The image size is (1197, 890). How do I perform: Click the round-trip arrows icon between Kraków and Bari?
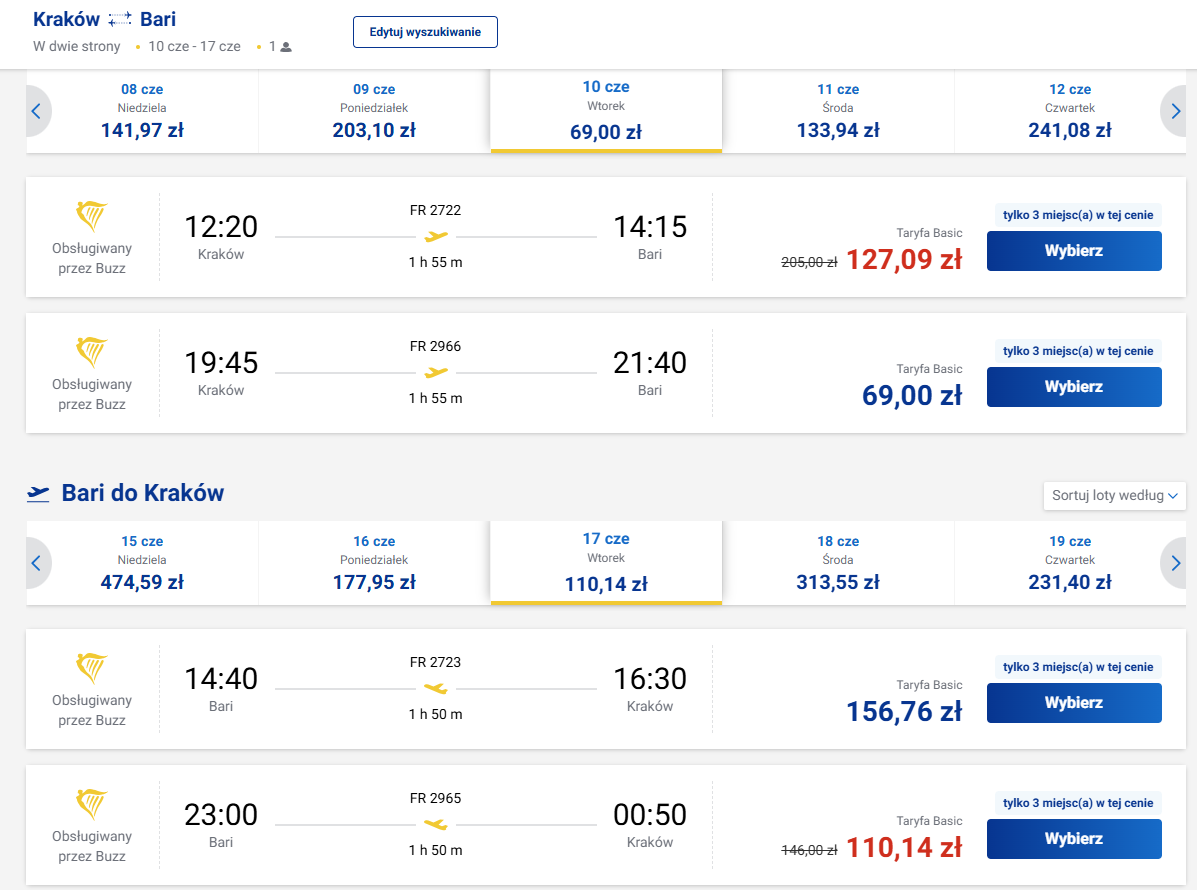tap(120, 20)
